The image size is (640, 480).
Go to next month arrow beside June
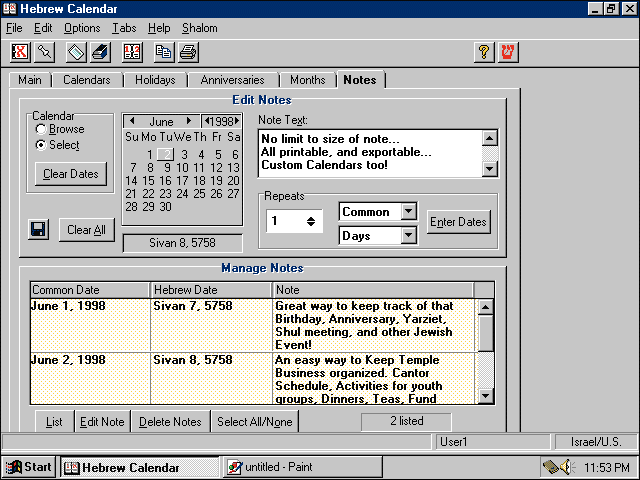(x=189, y=121)
